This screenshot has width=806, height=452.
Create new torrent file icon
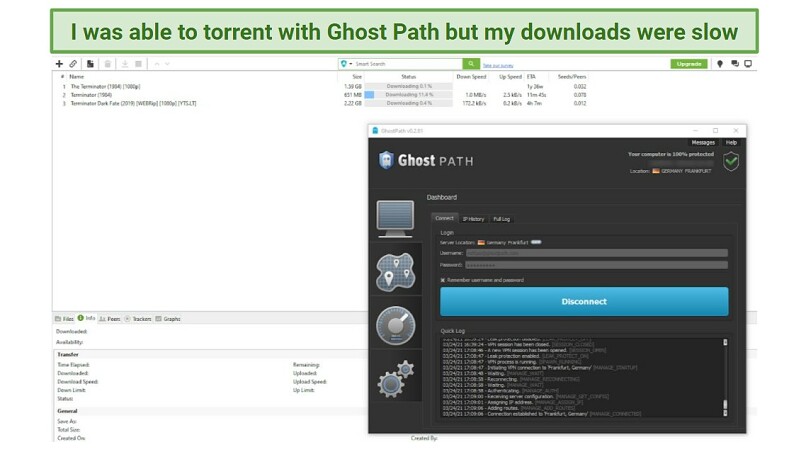point(90,64)
